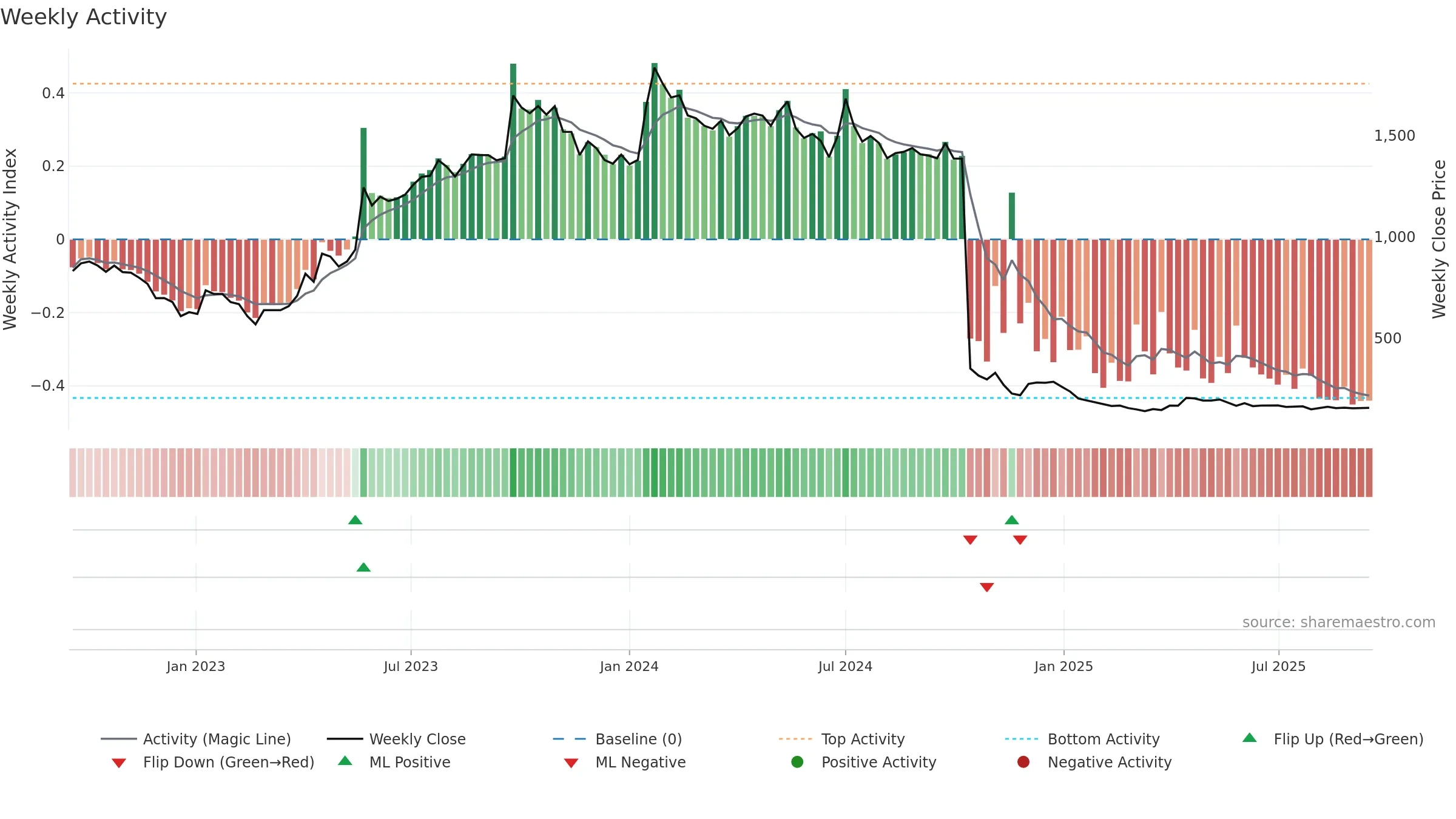1456x819 pixels.
Task: Select flip-up marker before Jul 2023
Action: (x=356, y=520)
